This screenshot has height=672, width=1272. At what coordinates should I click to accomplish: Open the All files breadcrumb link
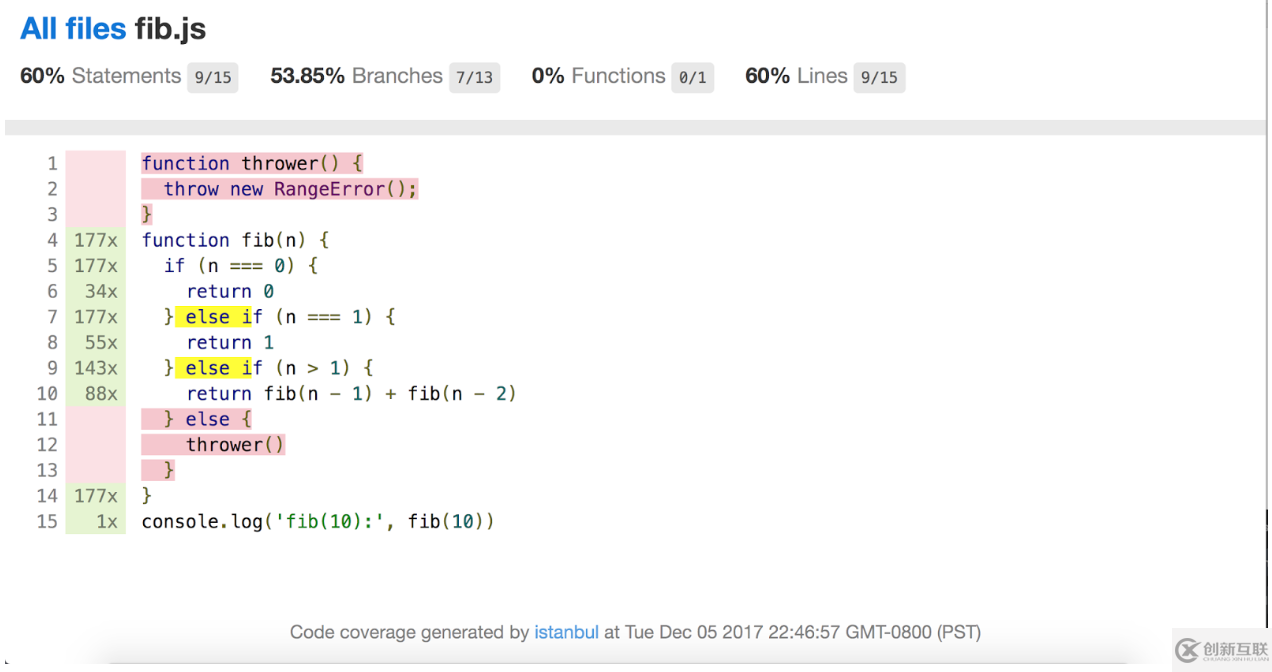pos(73,29)
